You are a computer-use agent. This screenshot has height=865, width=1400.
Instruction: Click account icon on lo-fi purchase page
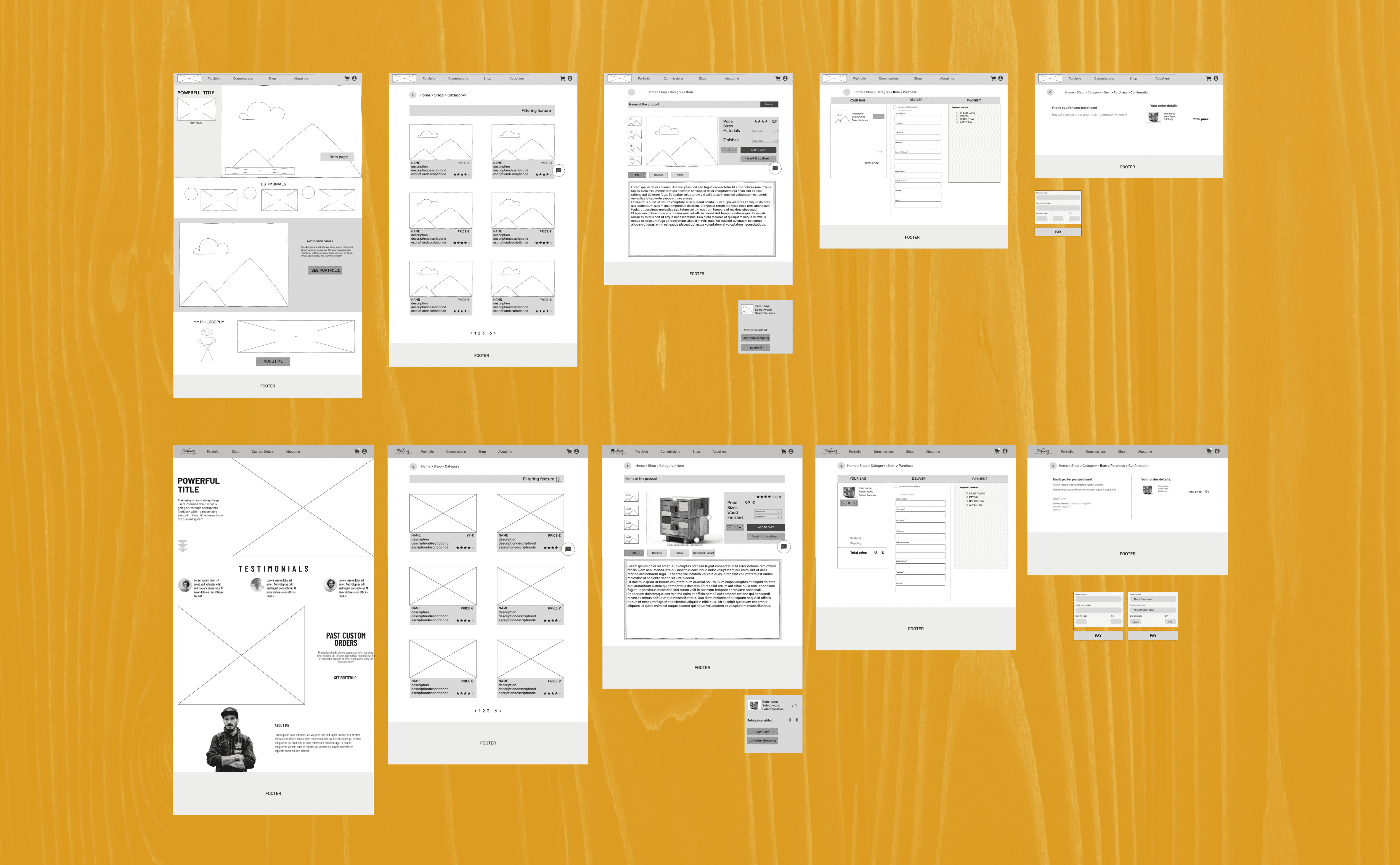(x=1001, y=78)
